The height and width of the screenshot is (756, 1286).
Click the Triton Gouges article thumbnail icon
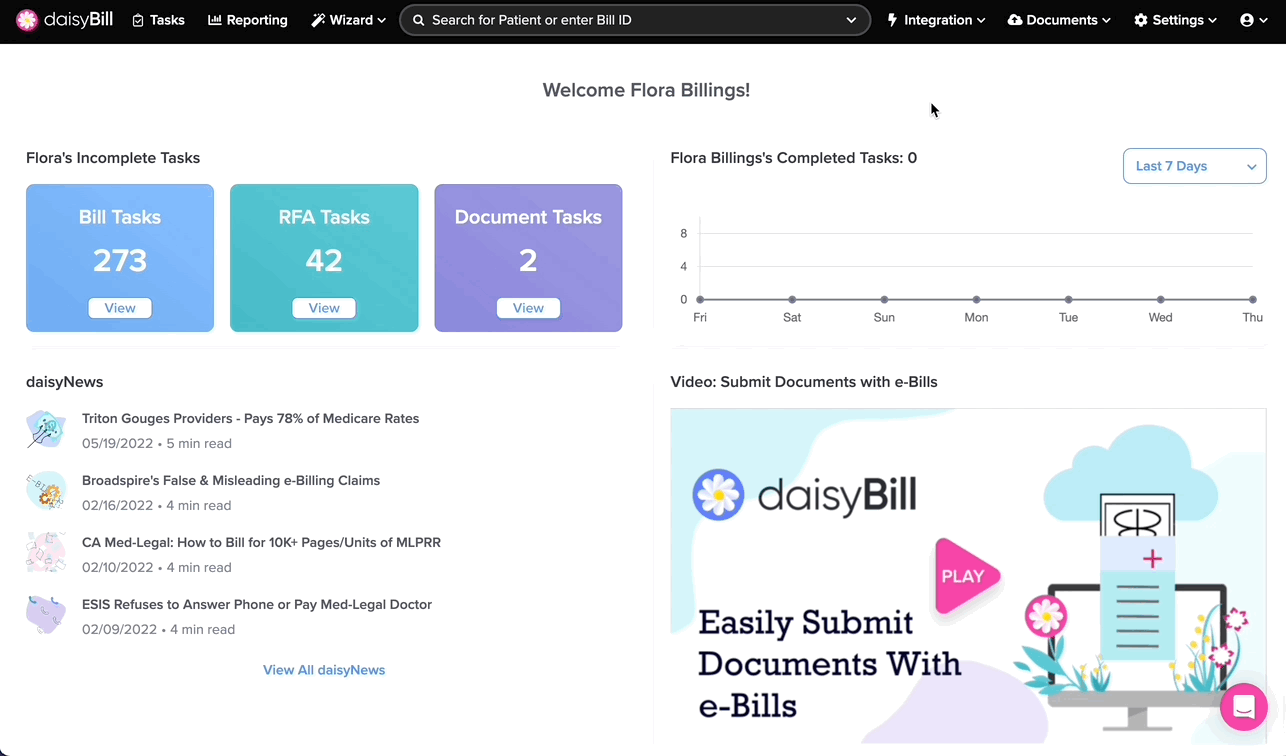tap(46, 430)
